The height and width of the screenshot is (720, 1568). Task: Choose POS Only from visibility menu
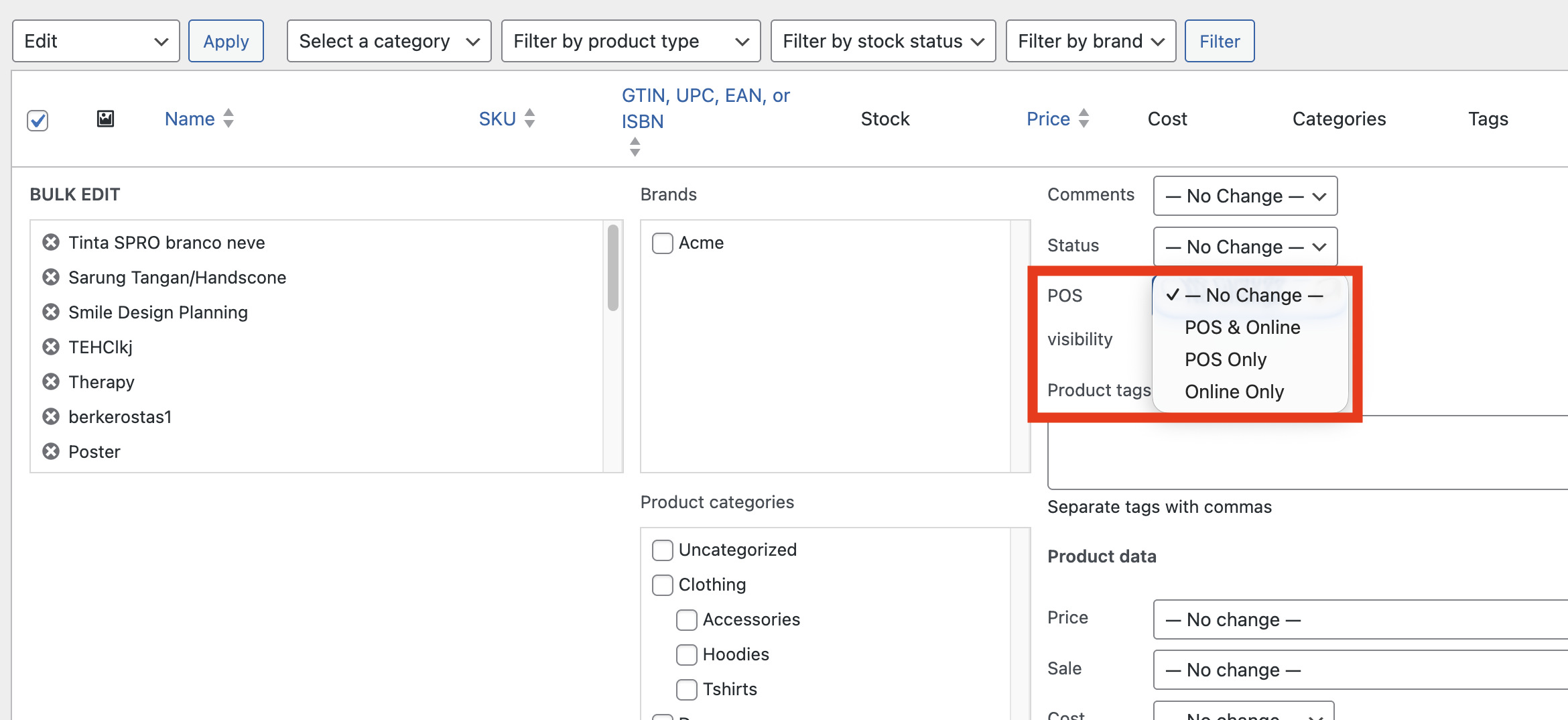tap(1225, 359)
